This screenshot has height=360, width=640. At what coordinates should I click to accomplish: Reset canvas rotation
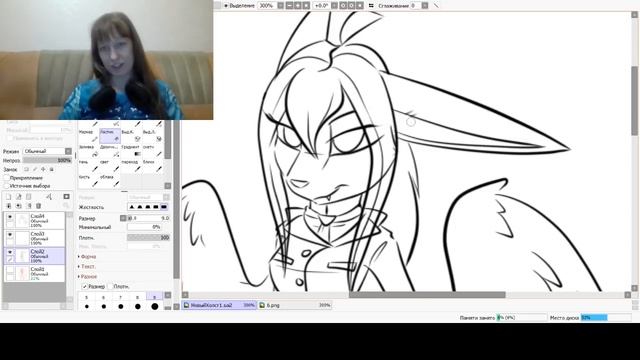(360, 6)
